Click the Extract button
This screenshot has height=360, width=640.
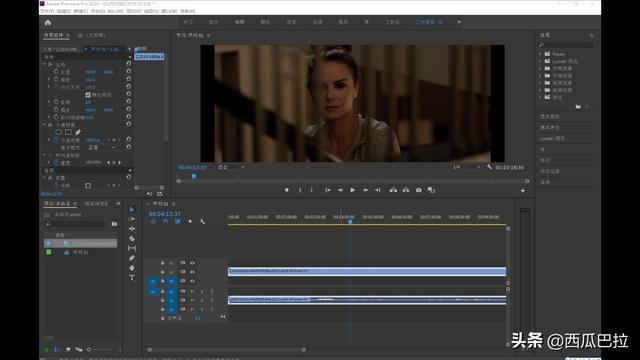coord(406,190)
